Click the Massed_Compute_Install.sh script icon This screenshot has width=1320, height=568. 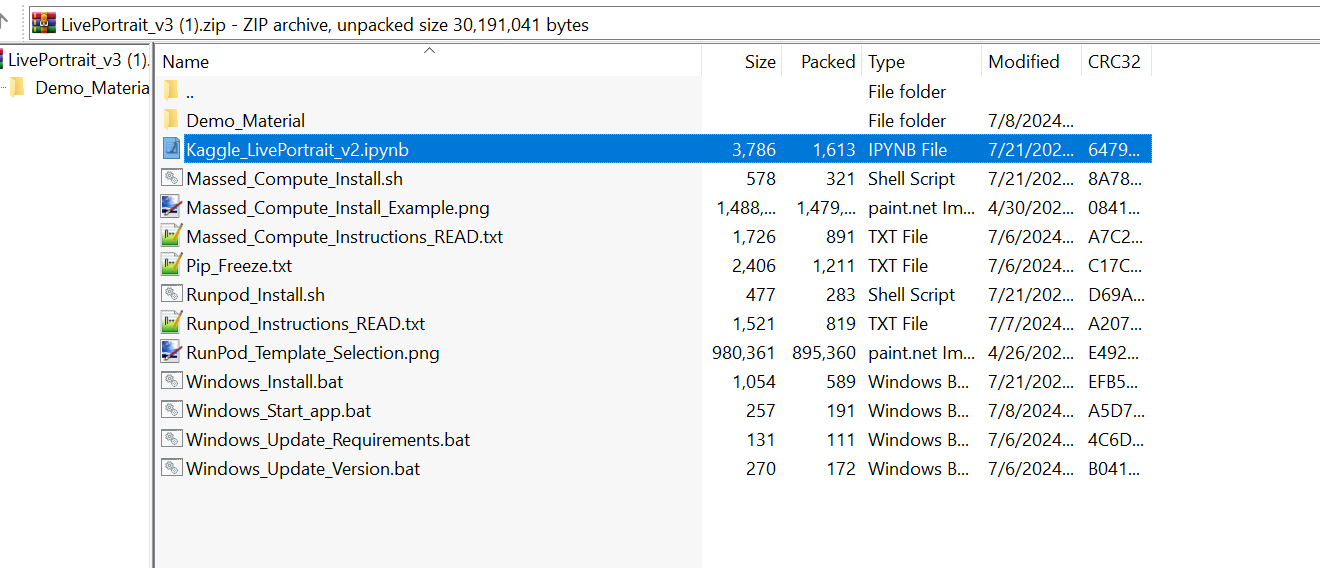pos(171,178)
